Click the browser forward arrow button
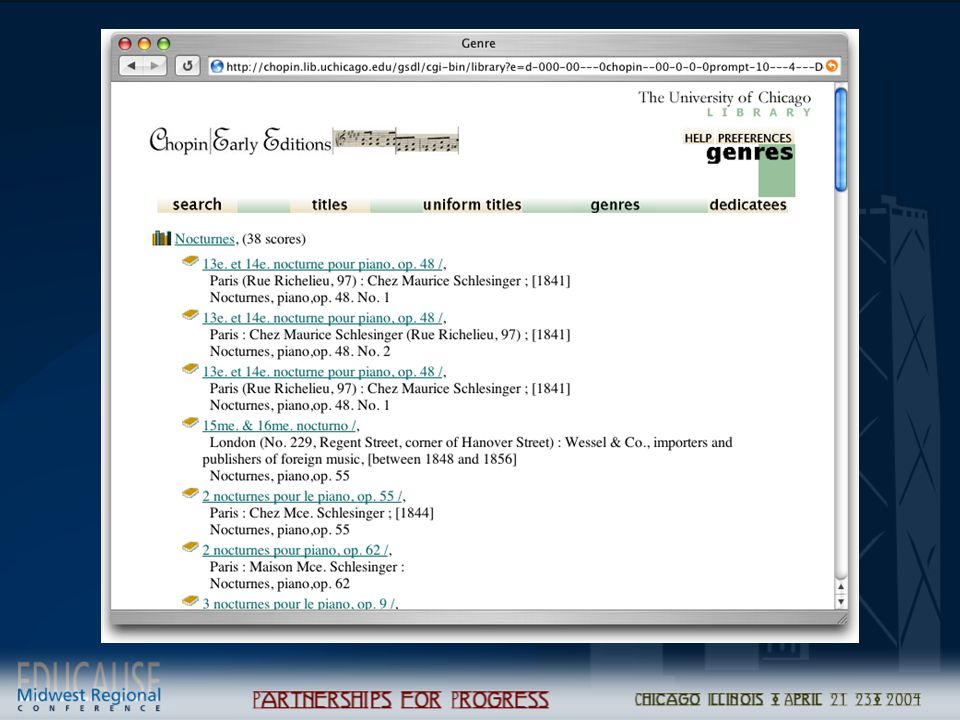 (154, 66)
